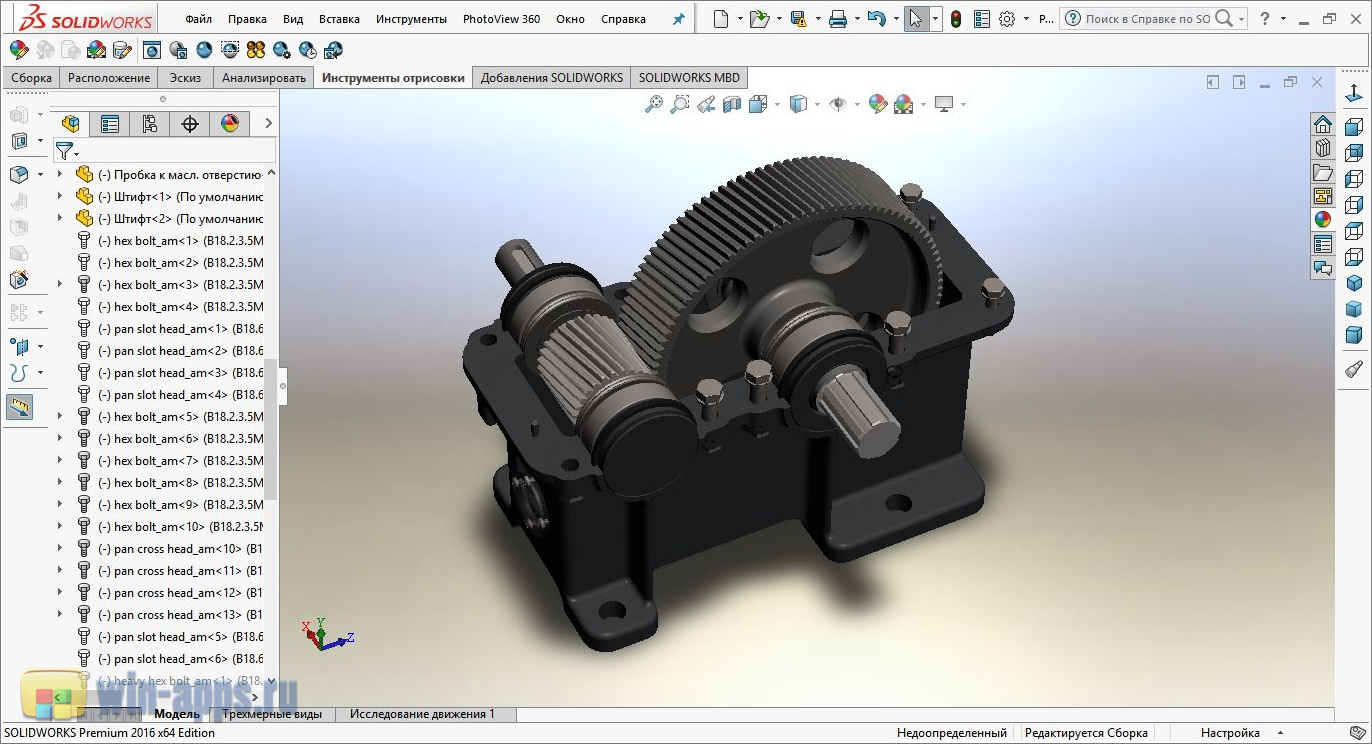Screen dimensions: 1372x744
Task: Switch to the Сборка ribbon tab
Action: coord(32,78)
